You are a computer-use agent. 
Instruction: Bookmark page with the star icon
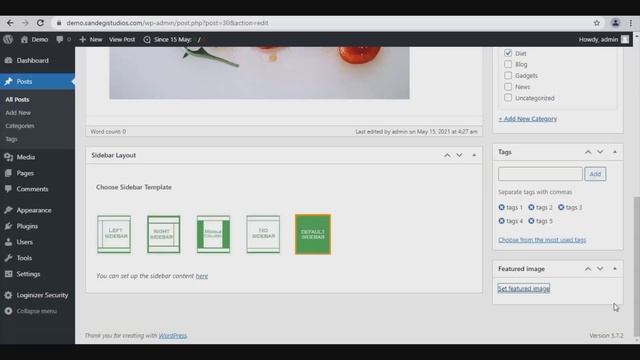coord(597,23)
